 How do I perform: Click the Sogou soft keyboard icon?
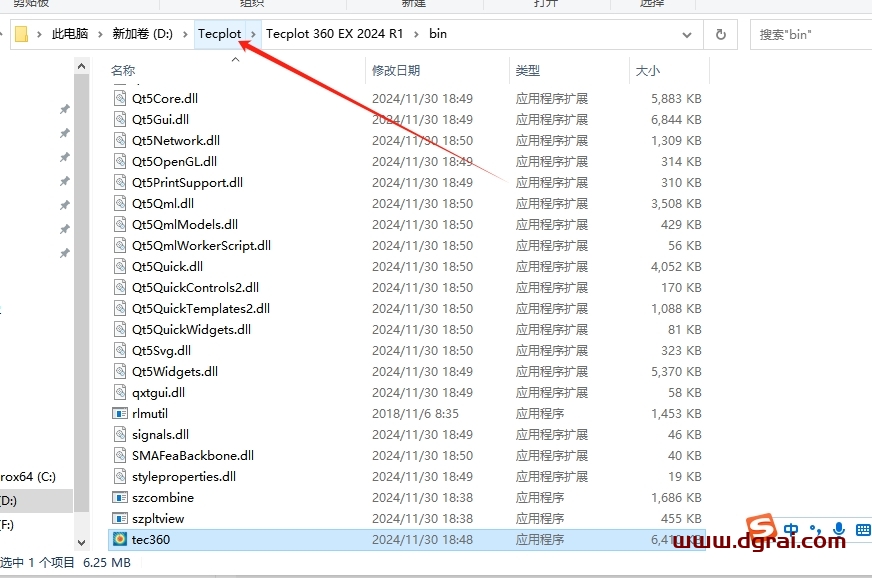click(863, 530)
